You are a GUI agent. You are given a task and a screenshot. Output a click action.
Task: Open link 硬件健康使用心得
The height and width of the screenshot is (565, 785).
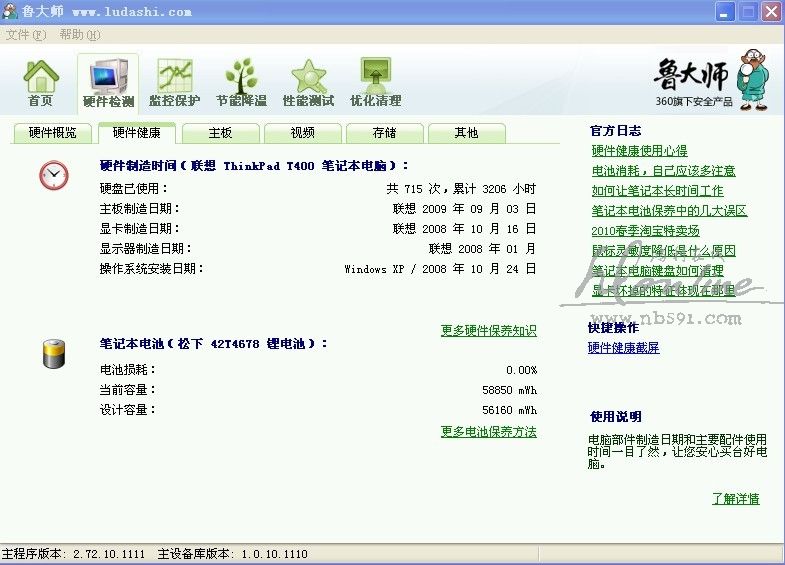coord(639,151)
